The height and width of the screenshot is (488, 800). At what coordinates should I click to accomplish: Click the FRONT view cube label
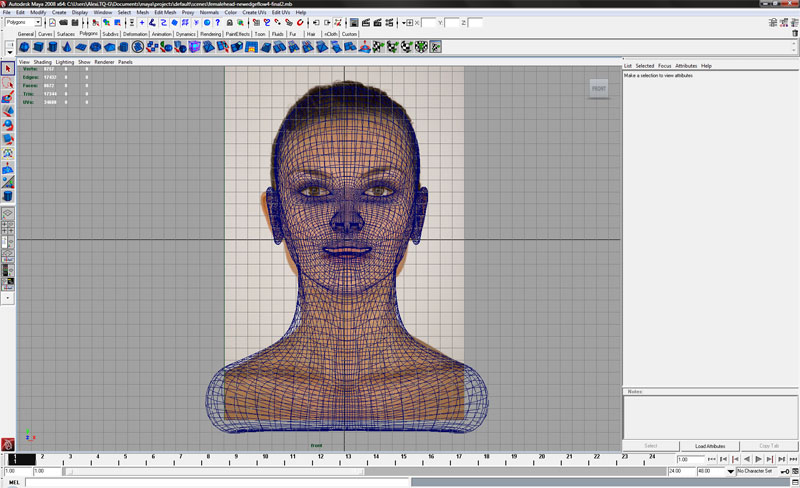(598, 88)
